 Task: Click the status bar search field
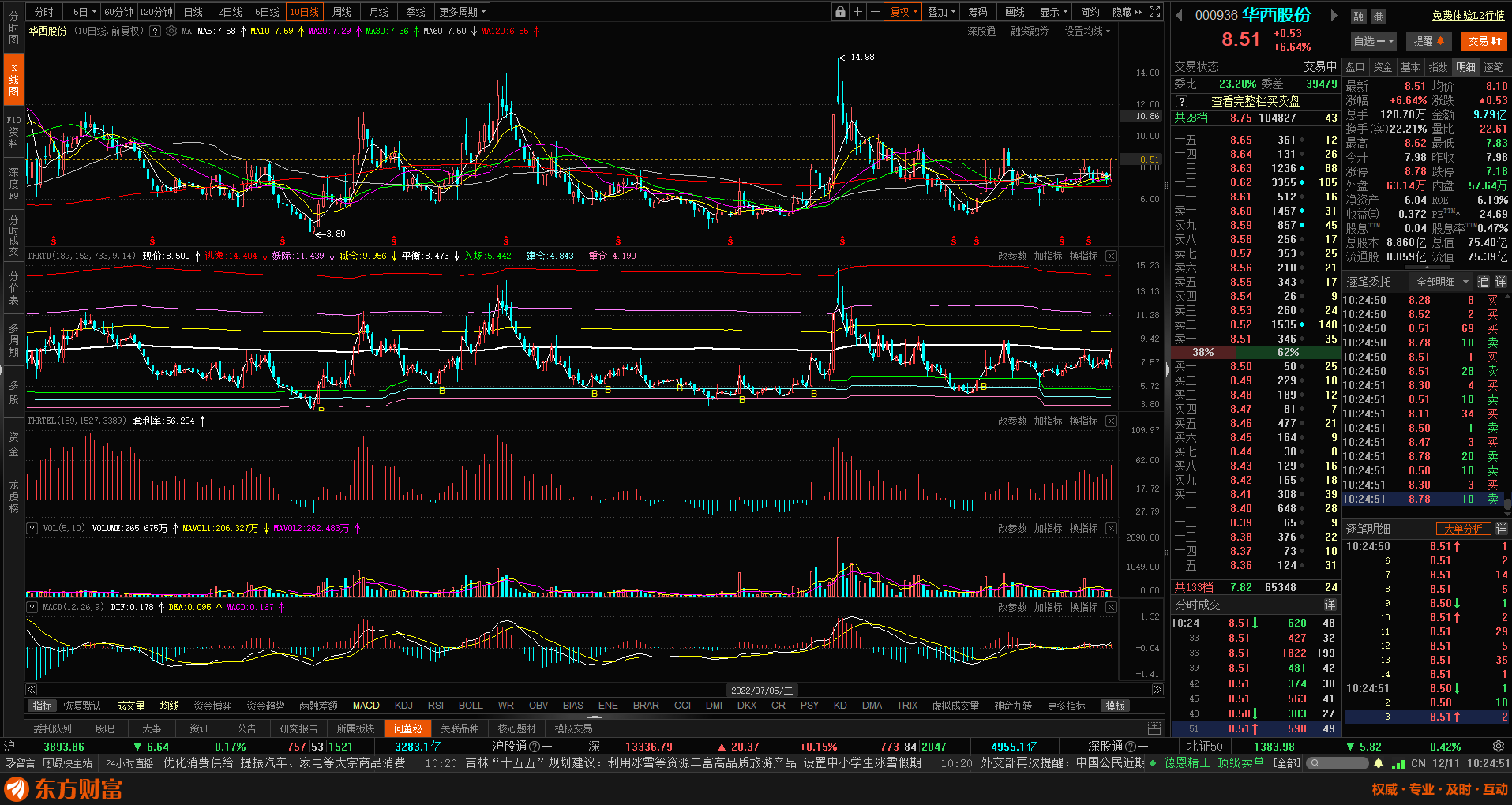1337,763
